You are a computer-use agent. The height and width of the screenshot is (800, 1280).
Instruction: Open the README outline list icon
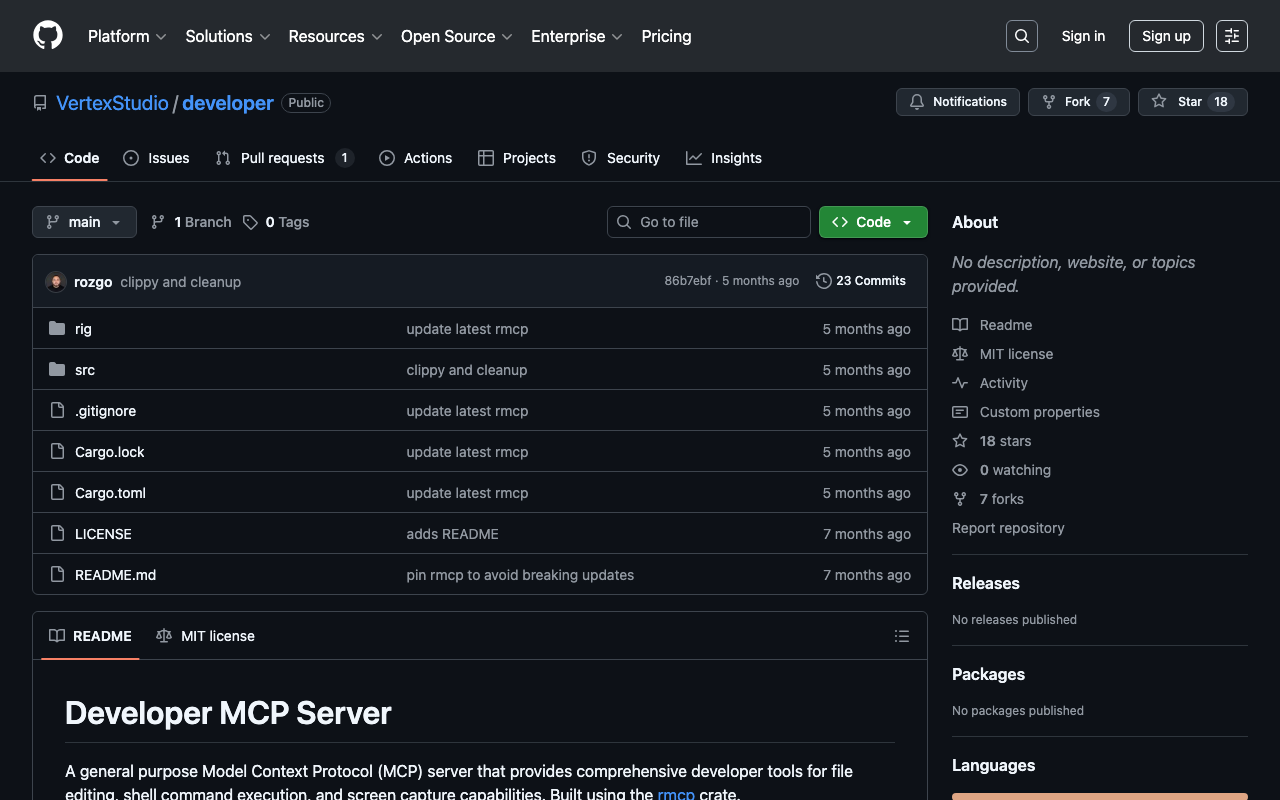[x=901, y=636]
